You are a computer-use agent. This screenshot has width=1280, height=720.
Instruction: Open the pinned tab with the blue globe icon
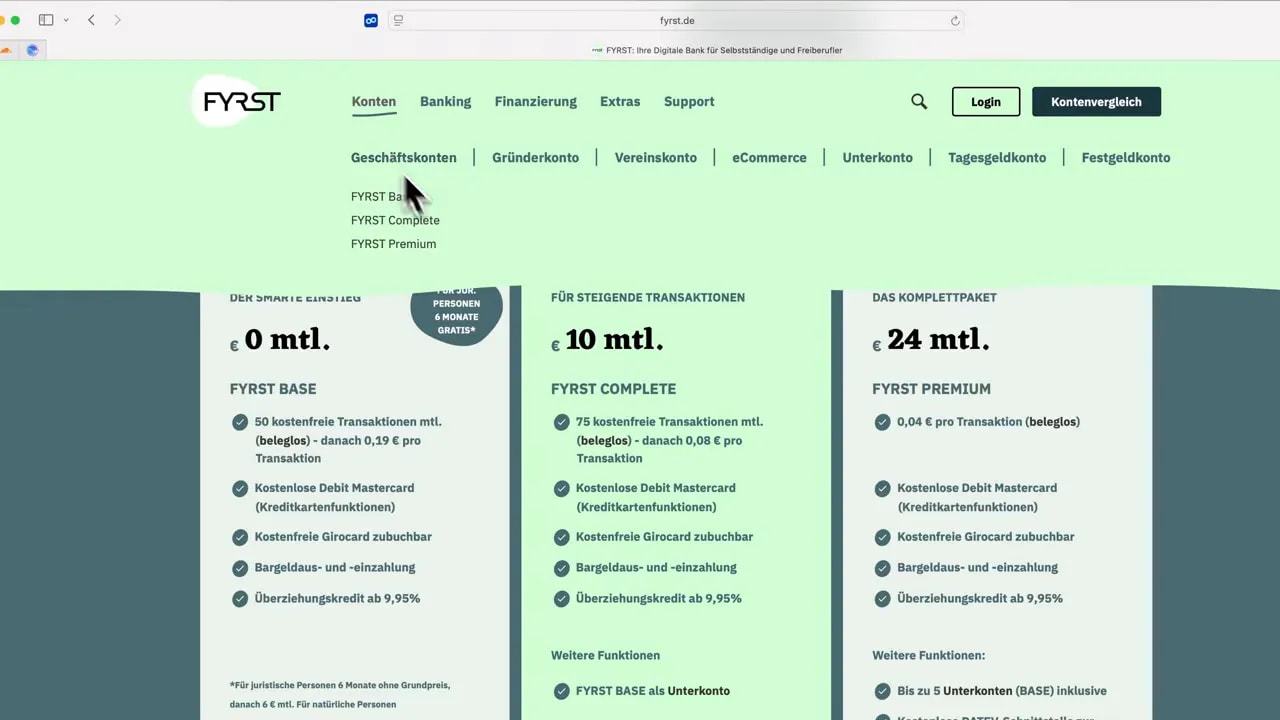point(32,50)
